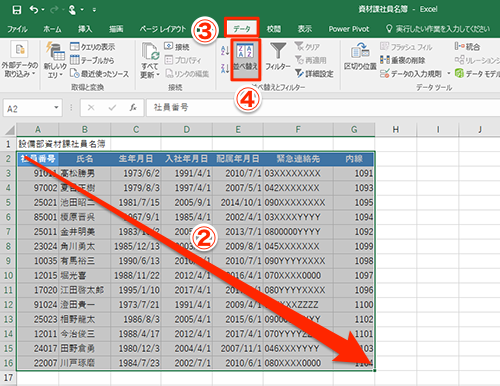Image resolution: width=500 pixels, height=386 pixels.
Task: Open the ファイル tab
Action: (17, 29)
